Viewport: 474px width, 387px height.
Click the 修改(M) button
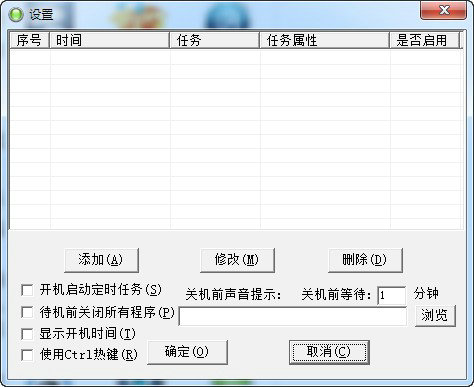coord(237,260)
